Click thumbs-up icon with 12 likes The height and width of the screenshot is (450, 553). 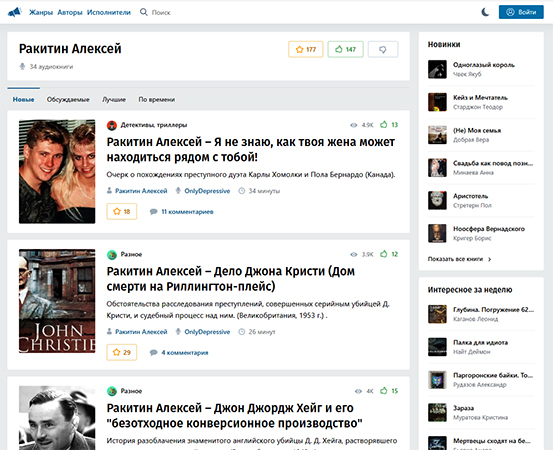pos(384,254)
